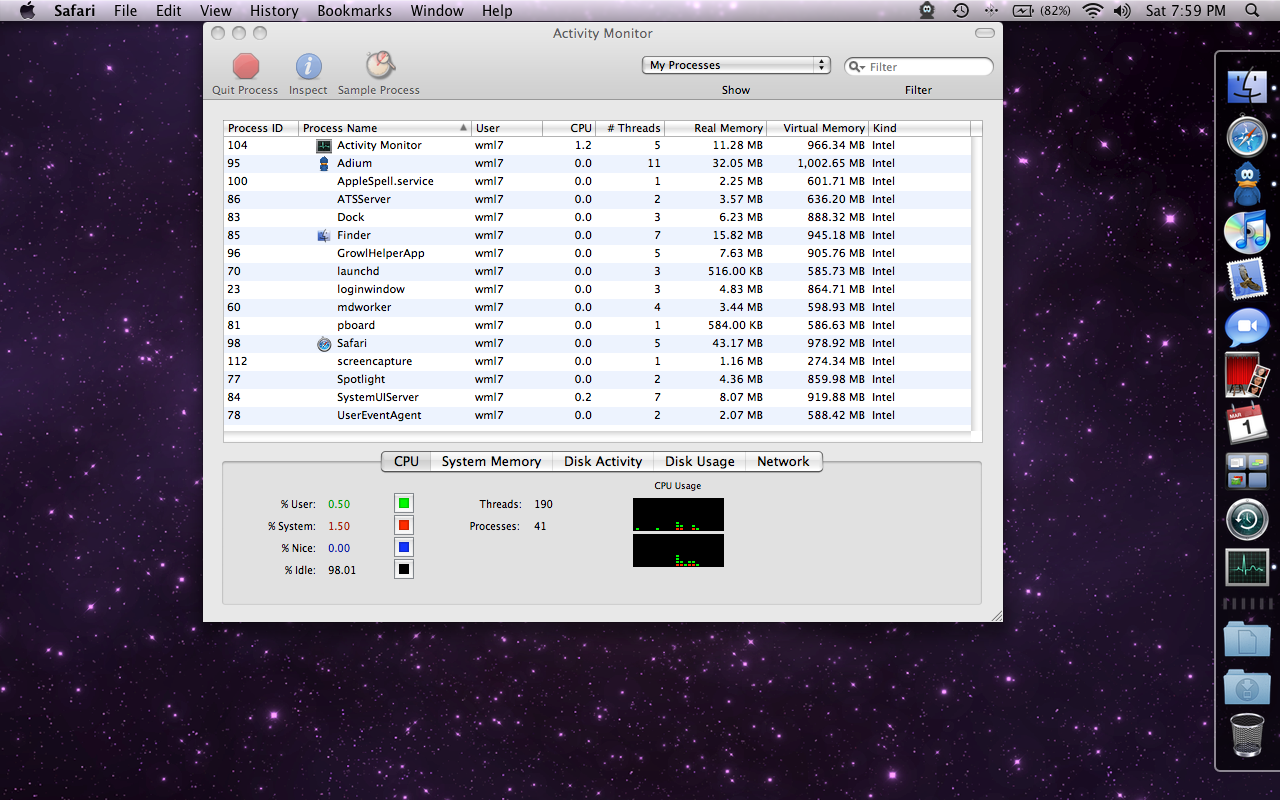Click the Activity Monitor icon in the Dock
Screen dimensions: 1280x800
coord(1247,567)
